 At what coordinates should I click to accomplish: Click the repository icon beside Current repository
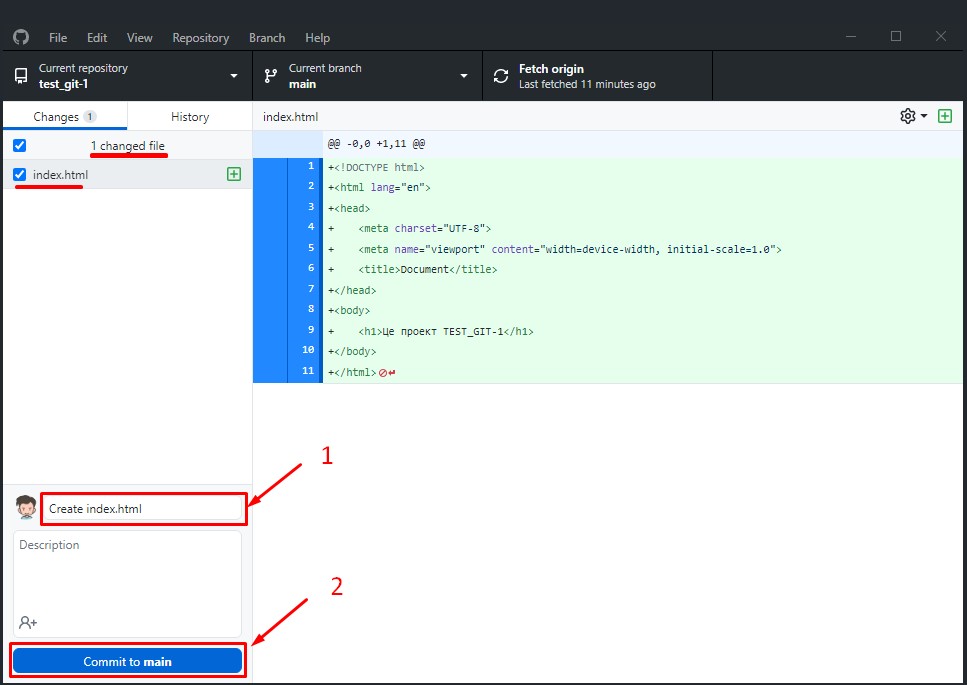click(x=21, y=76)
